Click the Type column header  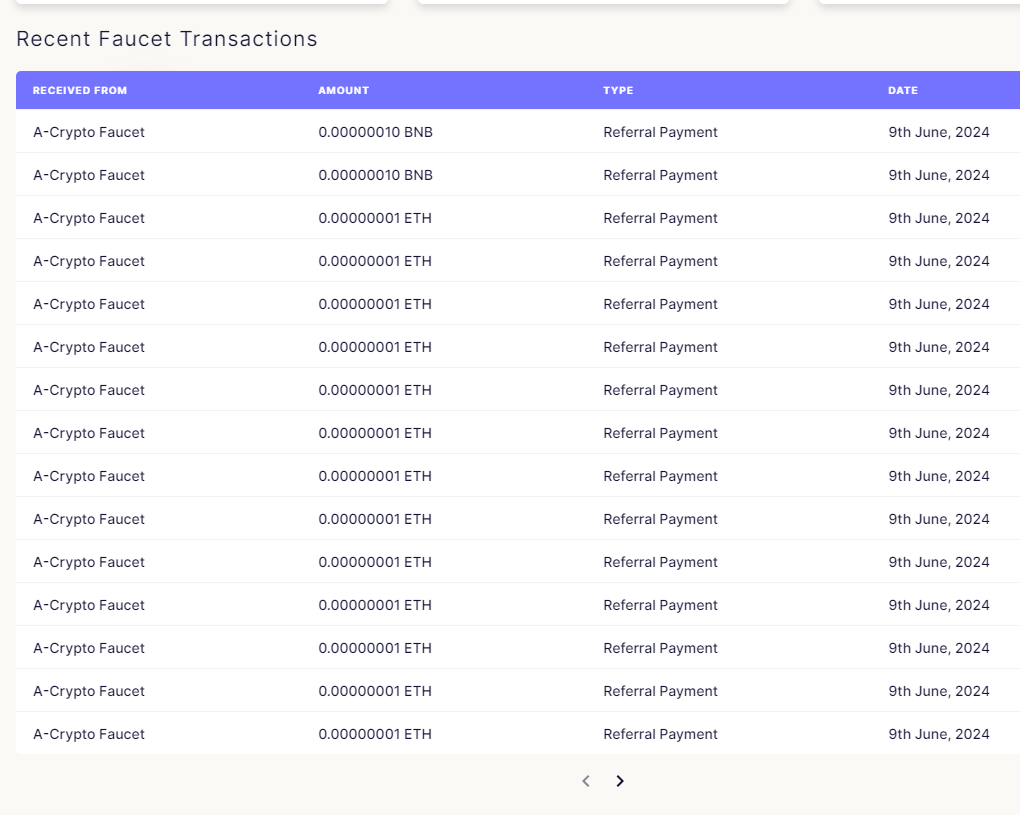618,90
